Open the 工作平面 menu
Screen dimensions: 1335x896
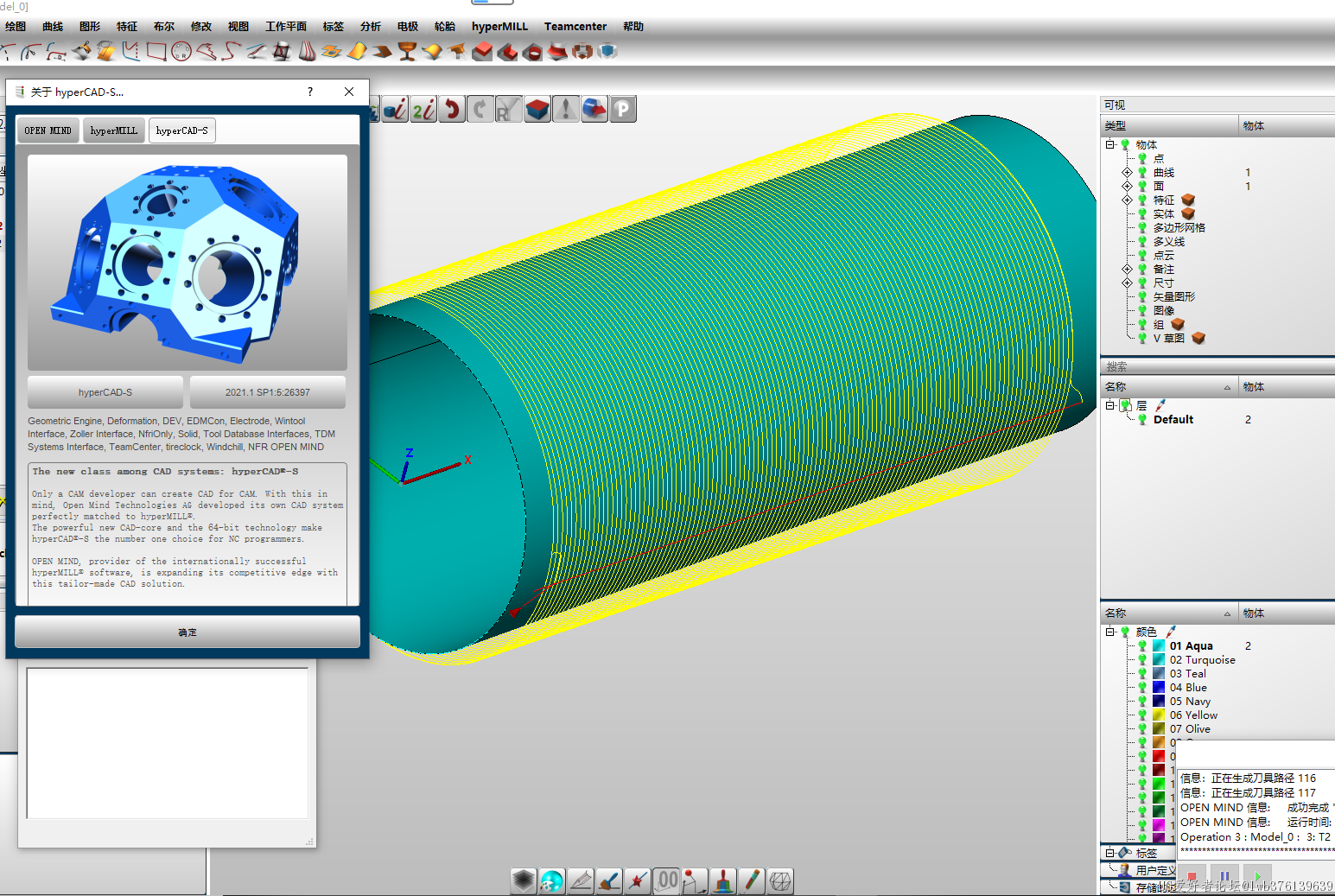coord(285,27)
